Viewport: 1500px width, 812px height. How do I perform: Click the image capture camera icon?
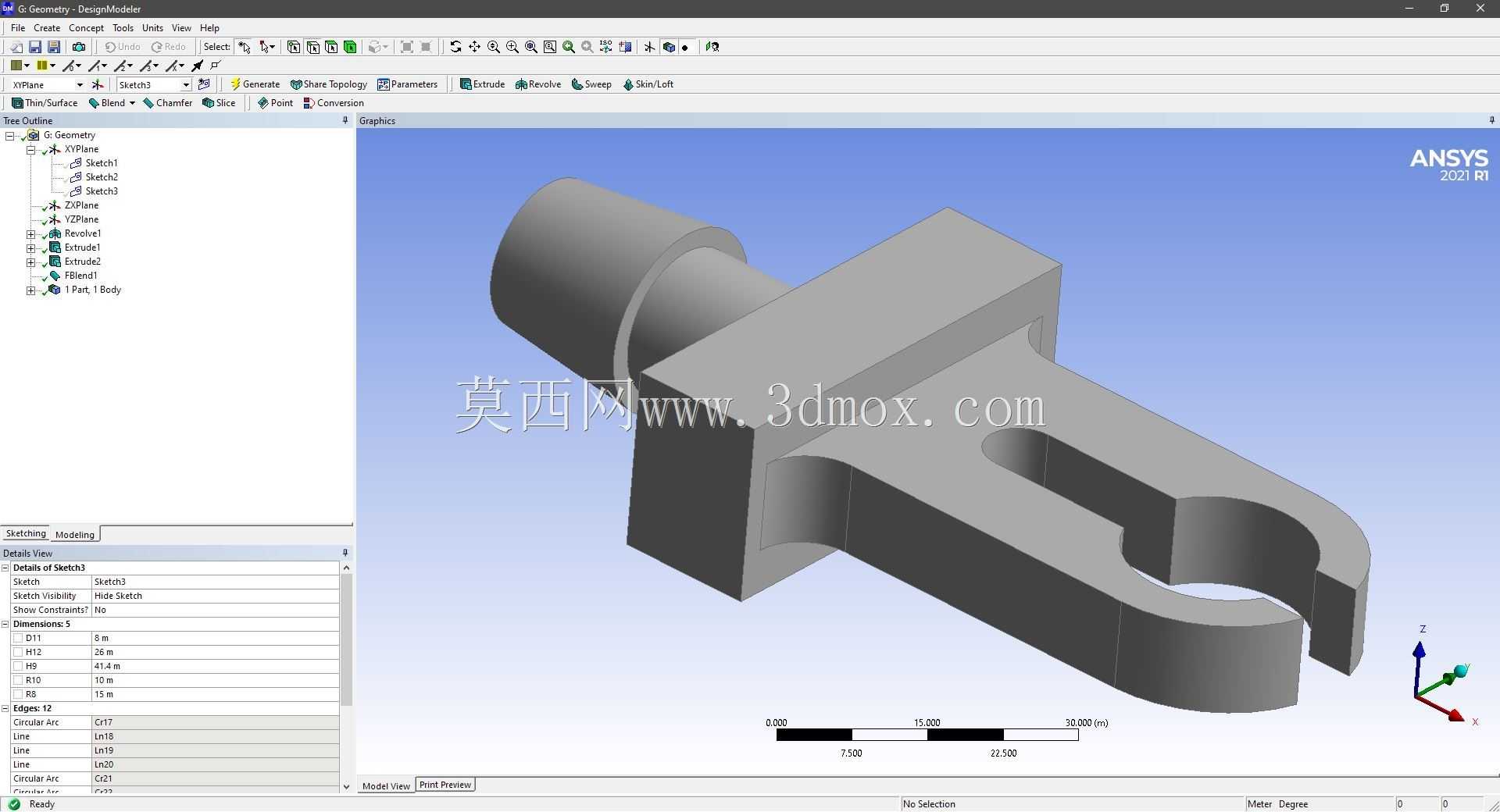tap(79, 47)
